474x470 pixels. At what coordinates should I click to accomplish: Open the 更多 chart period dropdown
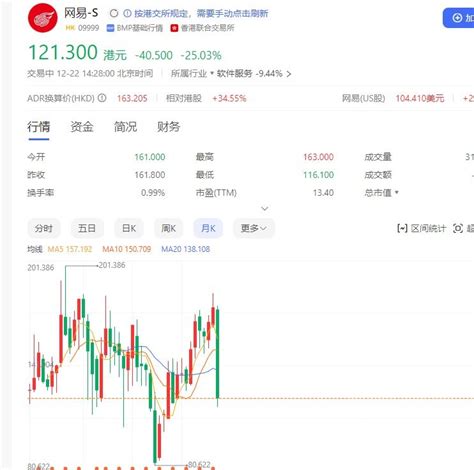(254, 228)
